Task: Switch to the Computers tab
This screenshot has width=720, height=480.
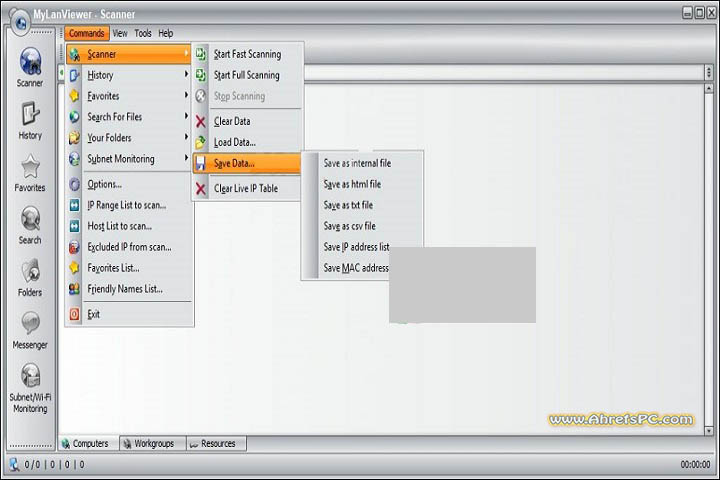Action: tap(88, 444)
